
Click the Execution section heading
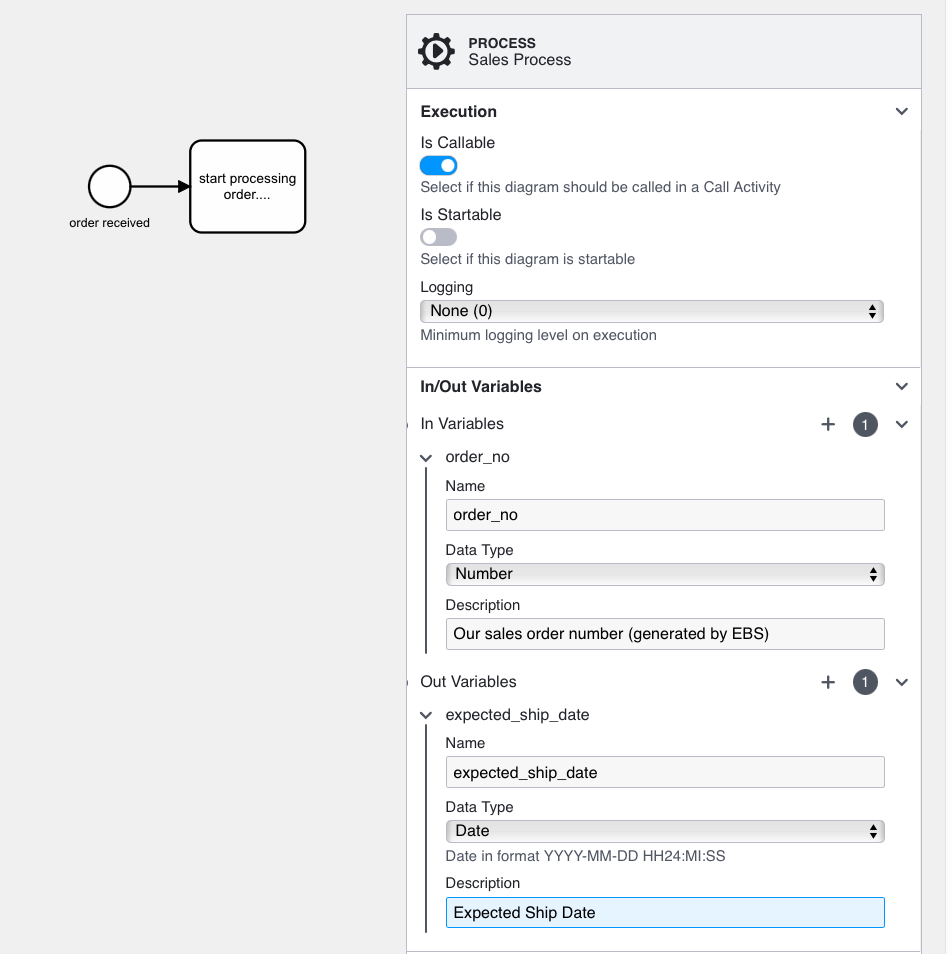click(x=459, y=111)
